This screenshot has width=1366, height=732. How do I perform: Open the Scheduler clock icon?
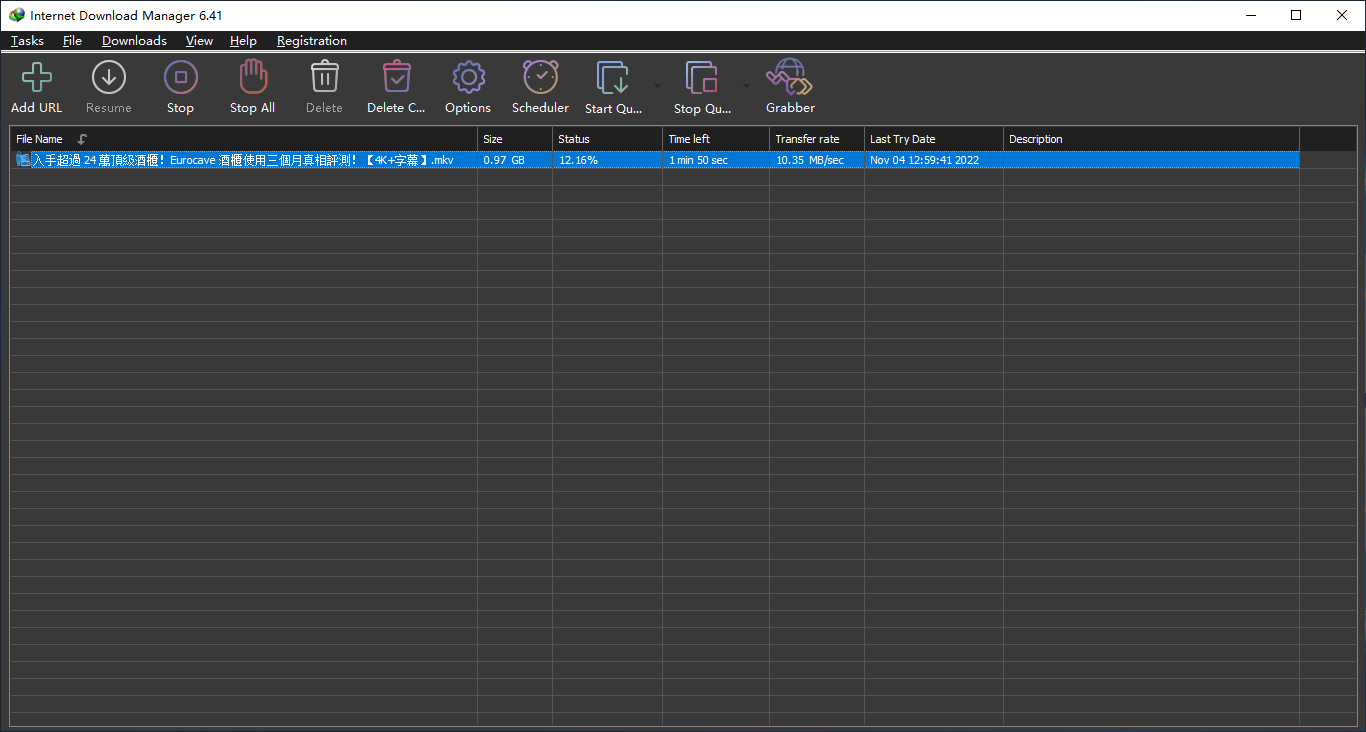(x=540, y=78)
